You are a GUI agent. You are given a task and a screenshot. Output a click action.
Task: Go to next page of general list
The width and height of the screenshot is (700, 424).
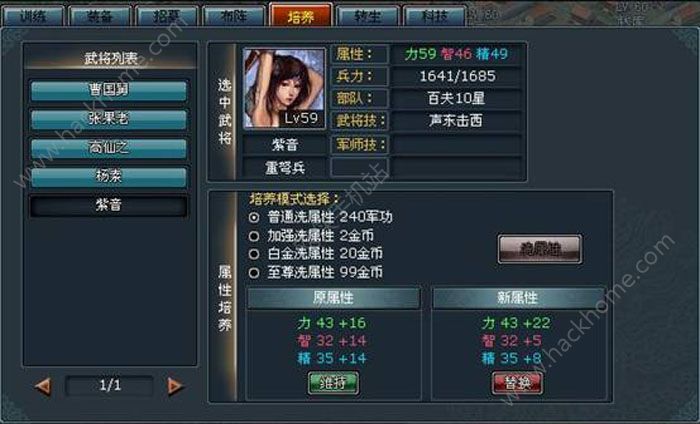click(x=175, y=386)
